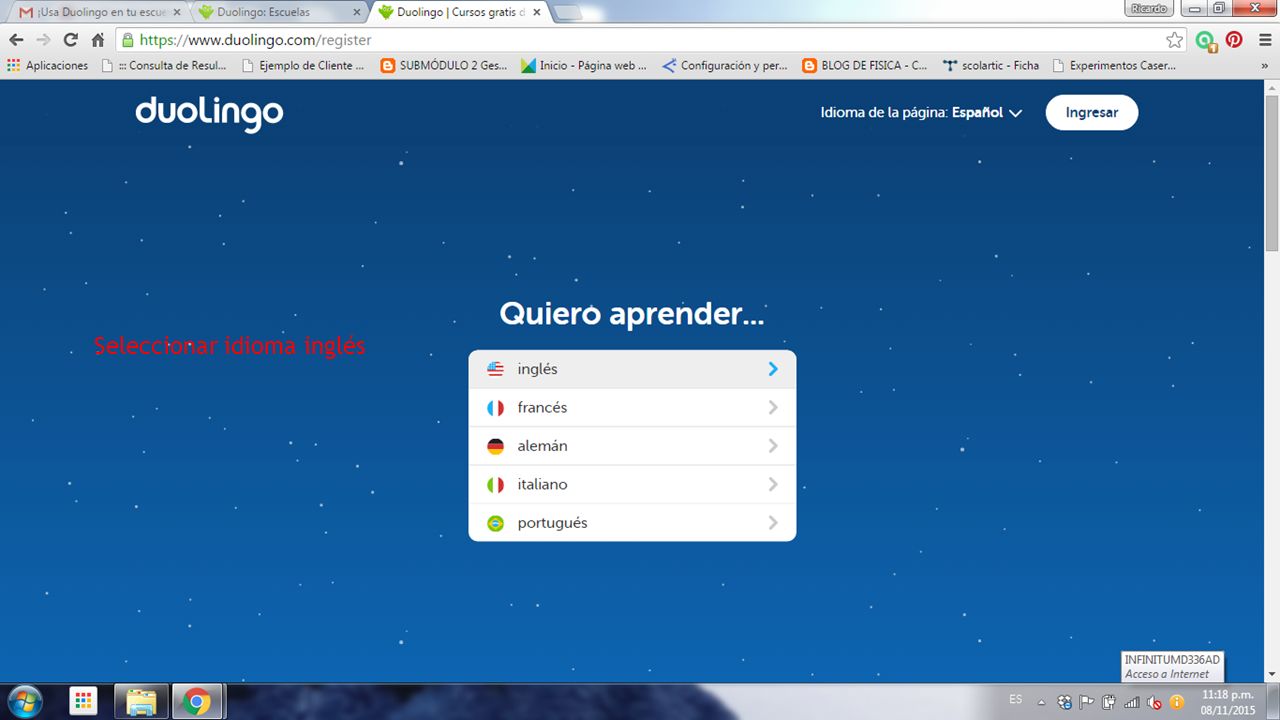The height and width of the screenshot is (720, 1280).
Task: Switch to the Duolingo: Escuelas tab
Action: (279, 12)
